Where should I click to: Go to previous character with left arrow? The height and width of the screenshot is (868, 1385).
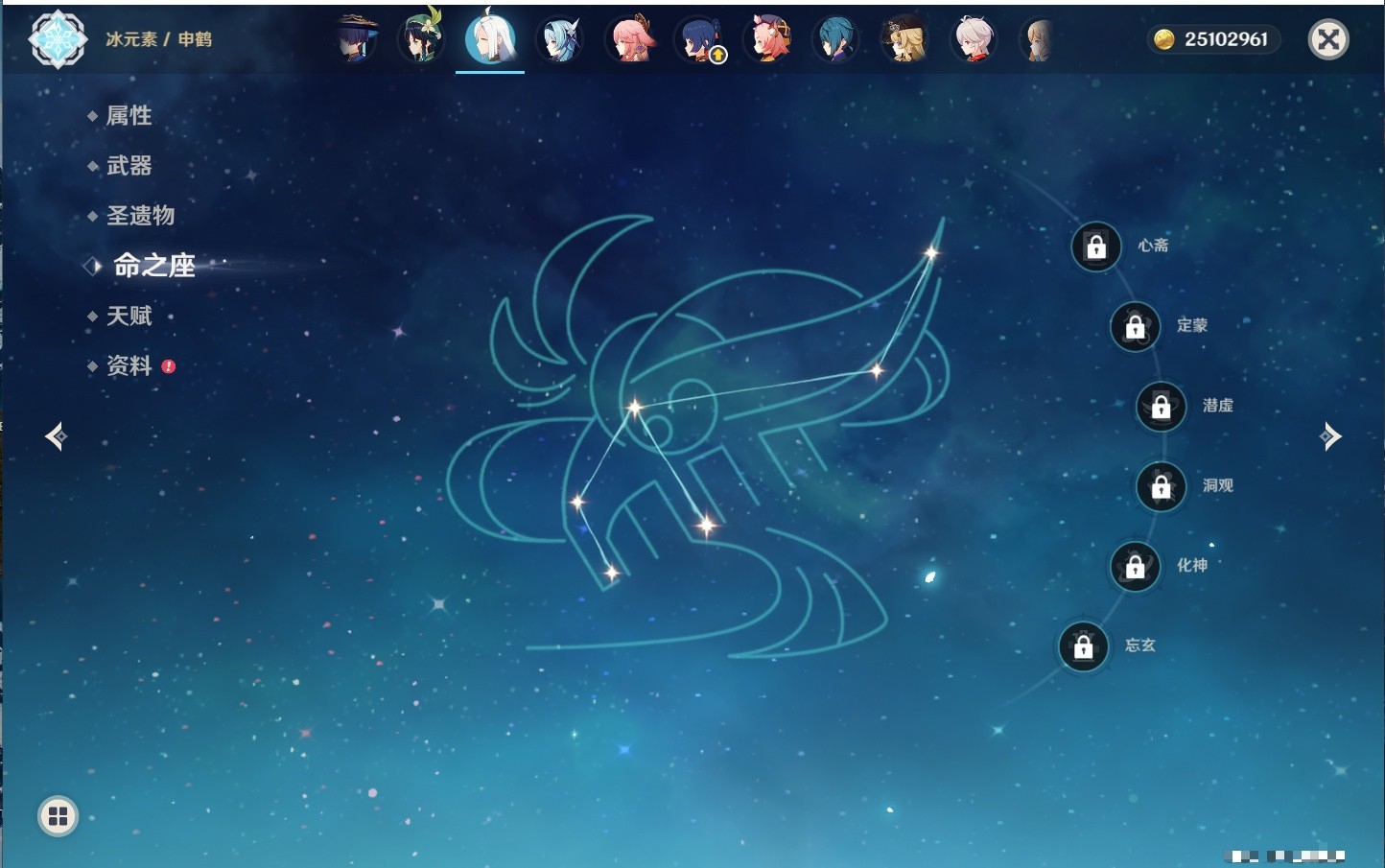click(x=56, y=436)
